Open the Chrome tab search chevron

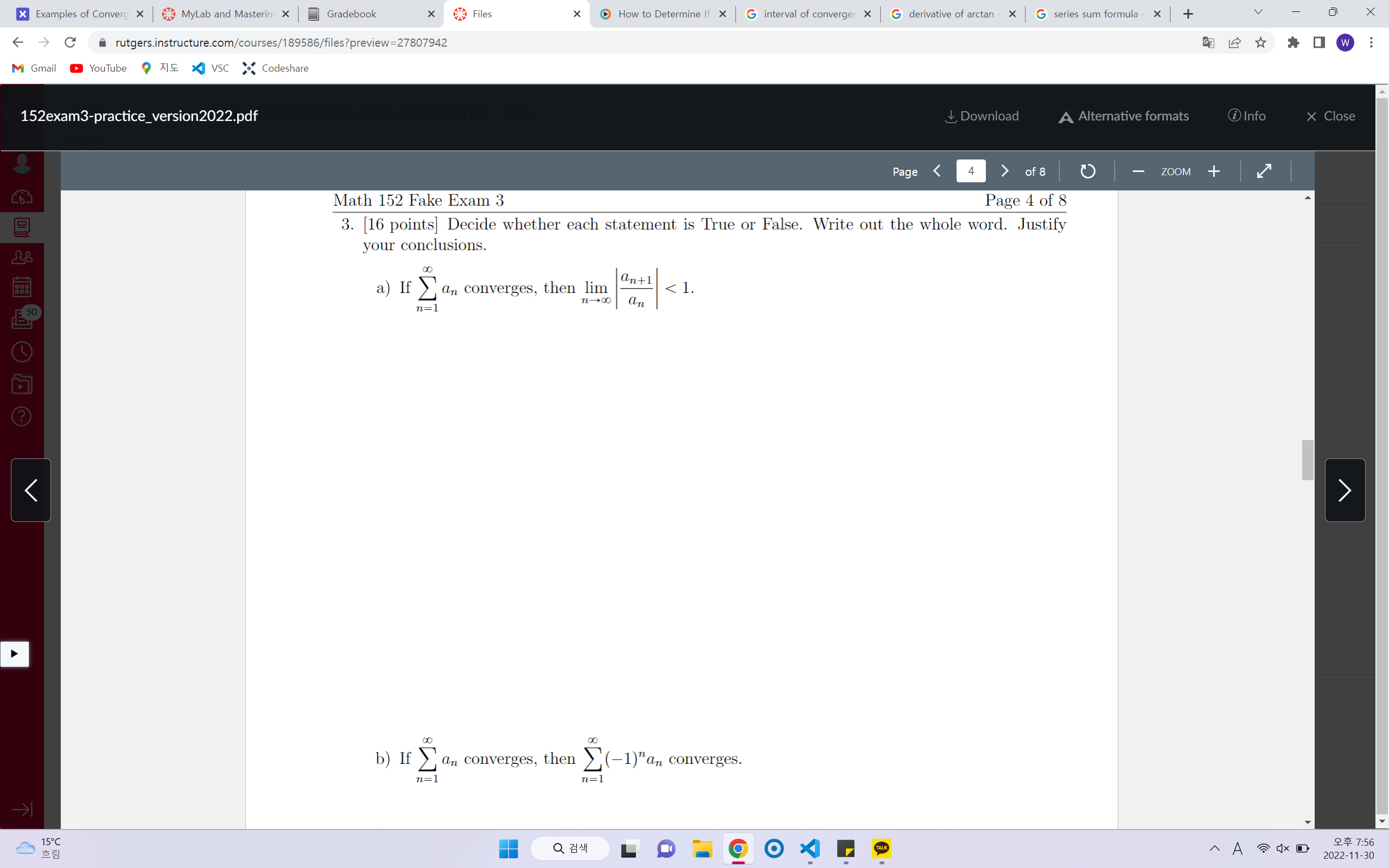1257,11
